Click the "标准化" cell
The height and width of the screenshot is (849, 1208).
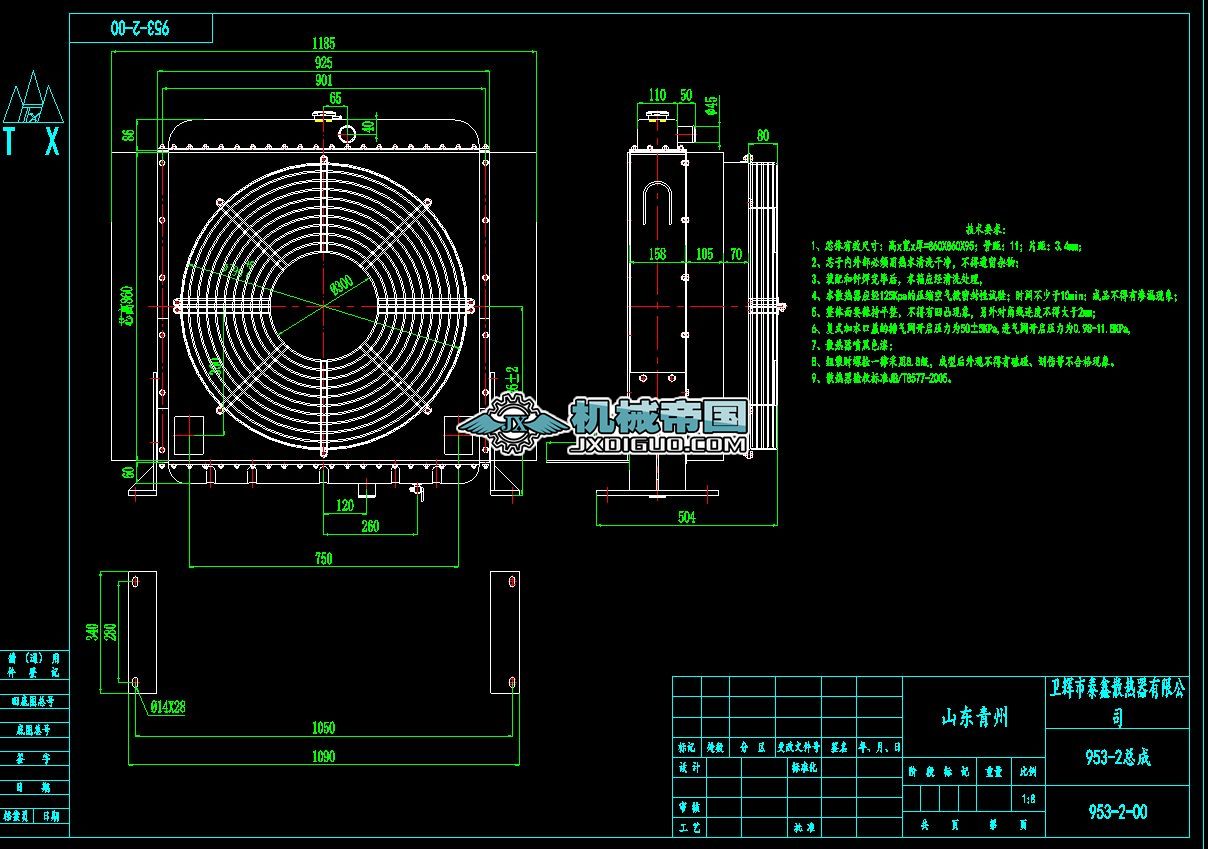pyautogui.click(x=804, y=769)
